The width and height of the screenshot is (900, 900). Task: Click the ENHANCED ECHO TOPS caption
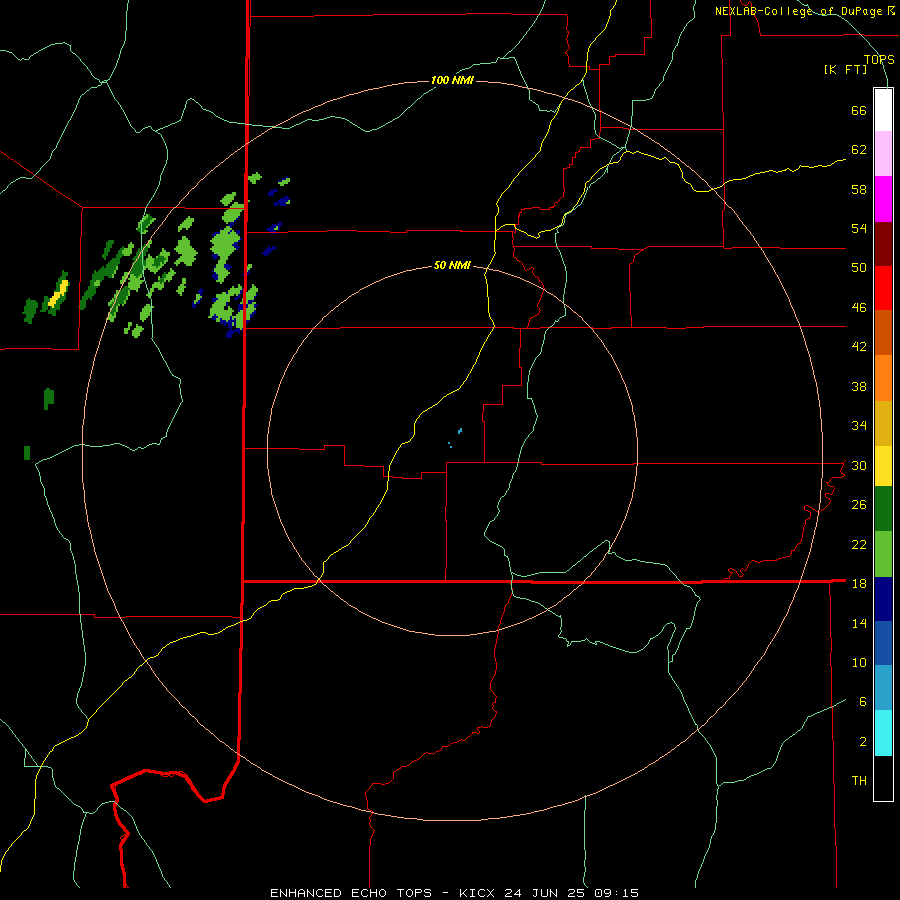point(351,893)
